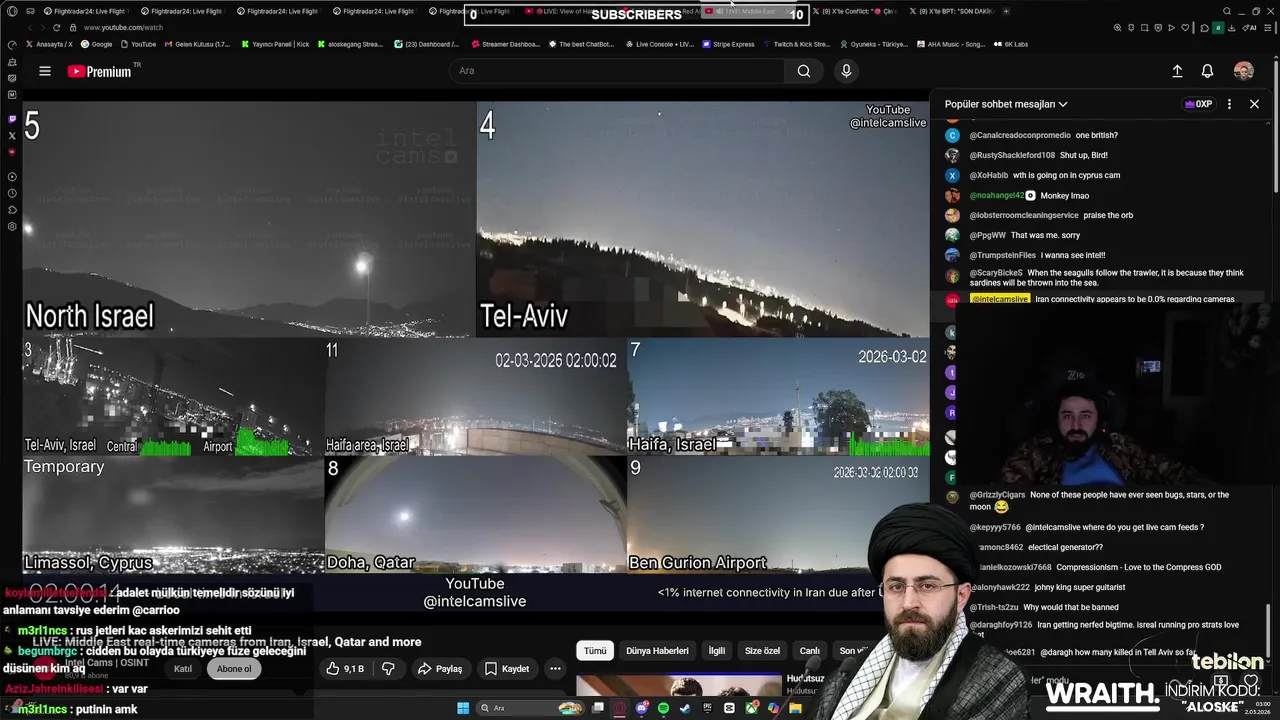Click the Kaydet save button
The height and width of the screenshot is (720, 1280).
click(507, 668)
